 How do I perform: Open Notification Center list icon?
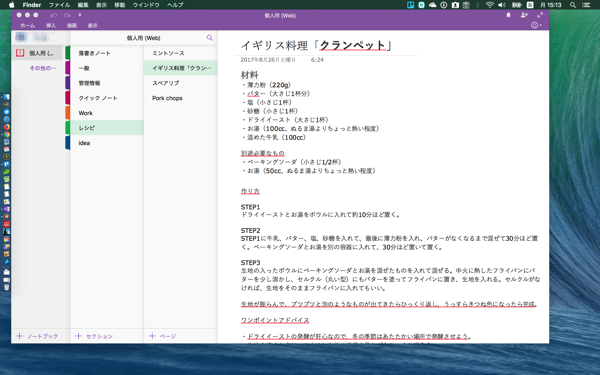[586, 5]
